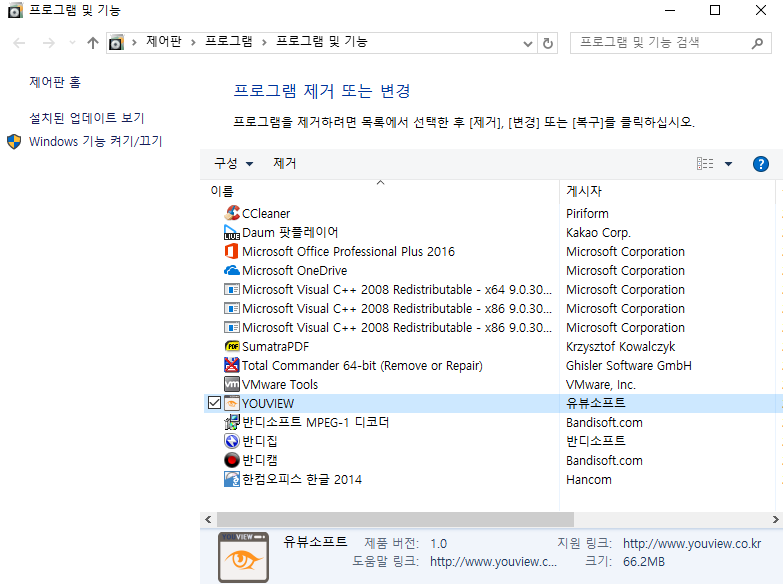Uncheck the YOUVIEW row checkbox
The image size is (783, 584).
(x=214, y=403)
